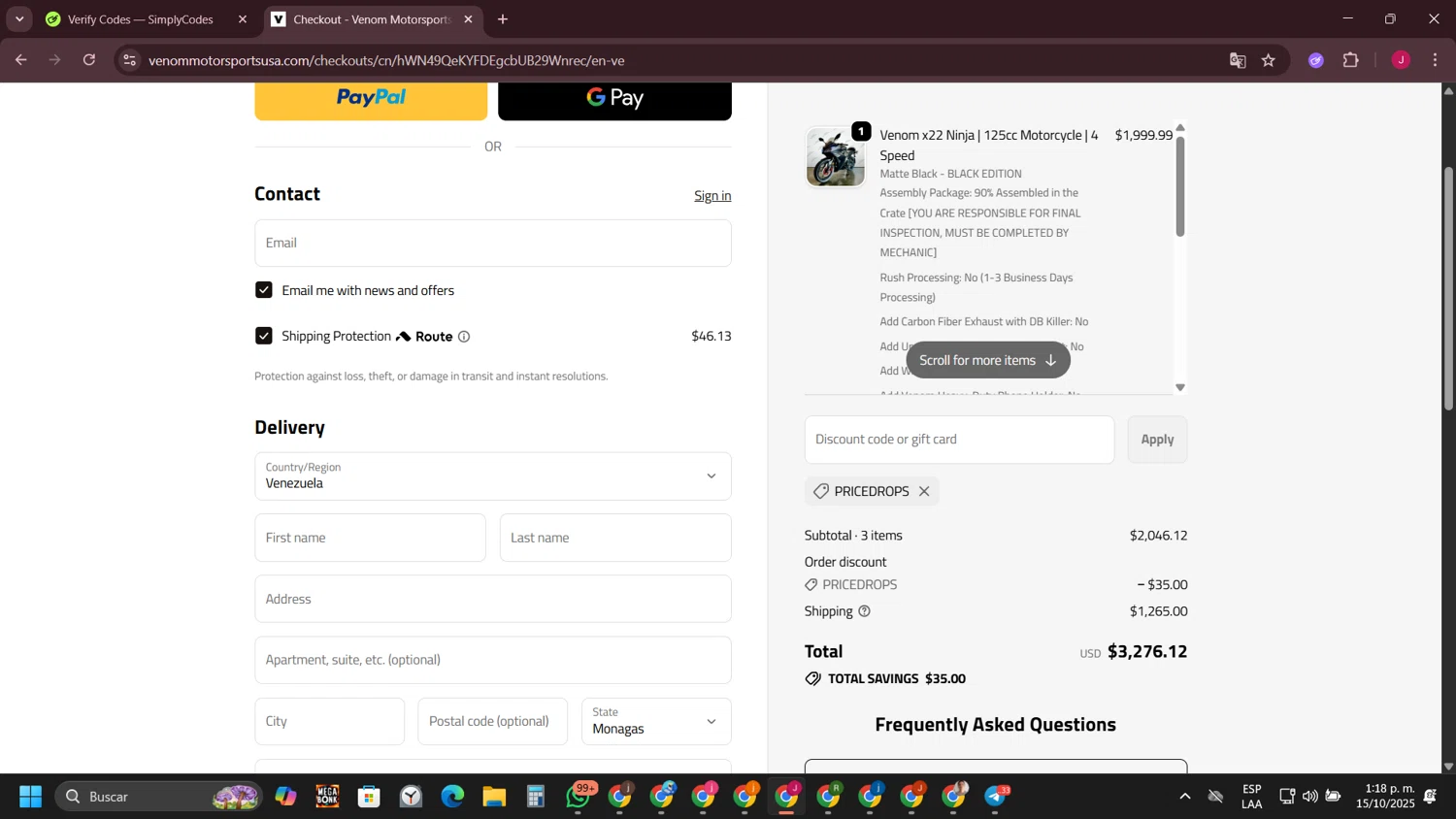Open the clock showing 1:18 p. m.
This screenshot has height=819, width=1456.
coord(1386,797)
